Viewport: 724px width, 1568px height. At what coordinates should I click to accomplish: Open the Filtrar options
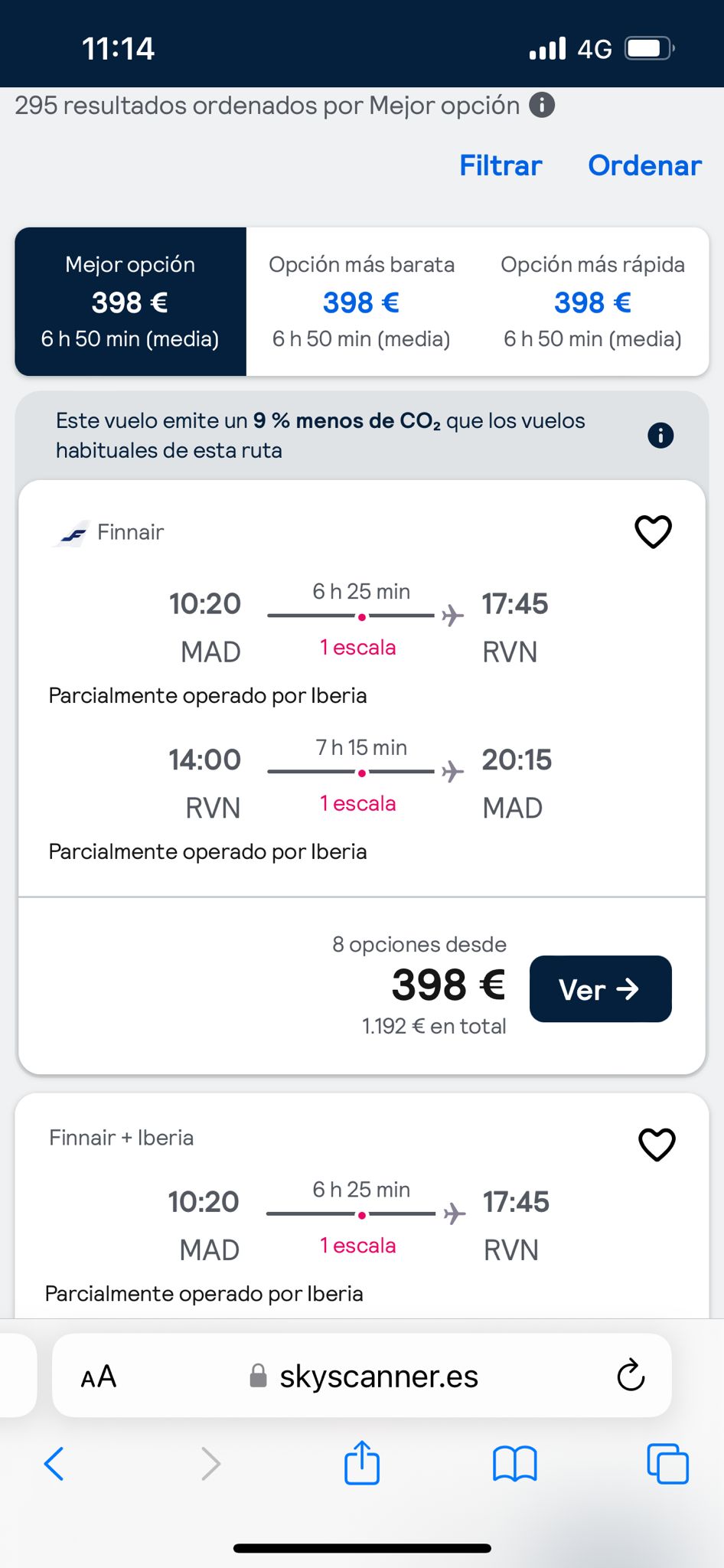[501, 165]
